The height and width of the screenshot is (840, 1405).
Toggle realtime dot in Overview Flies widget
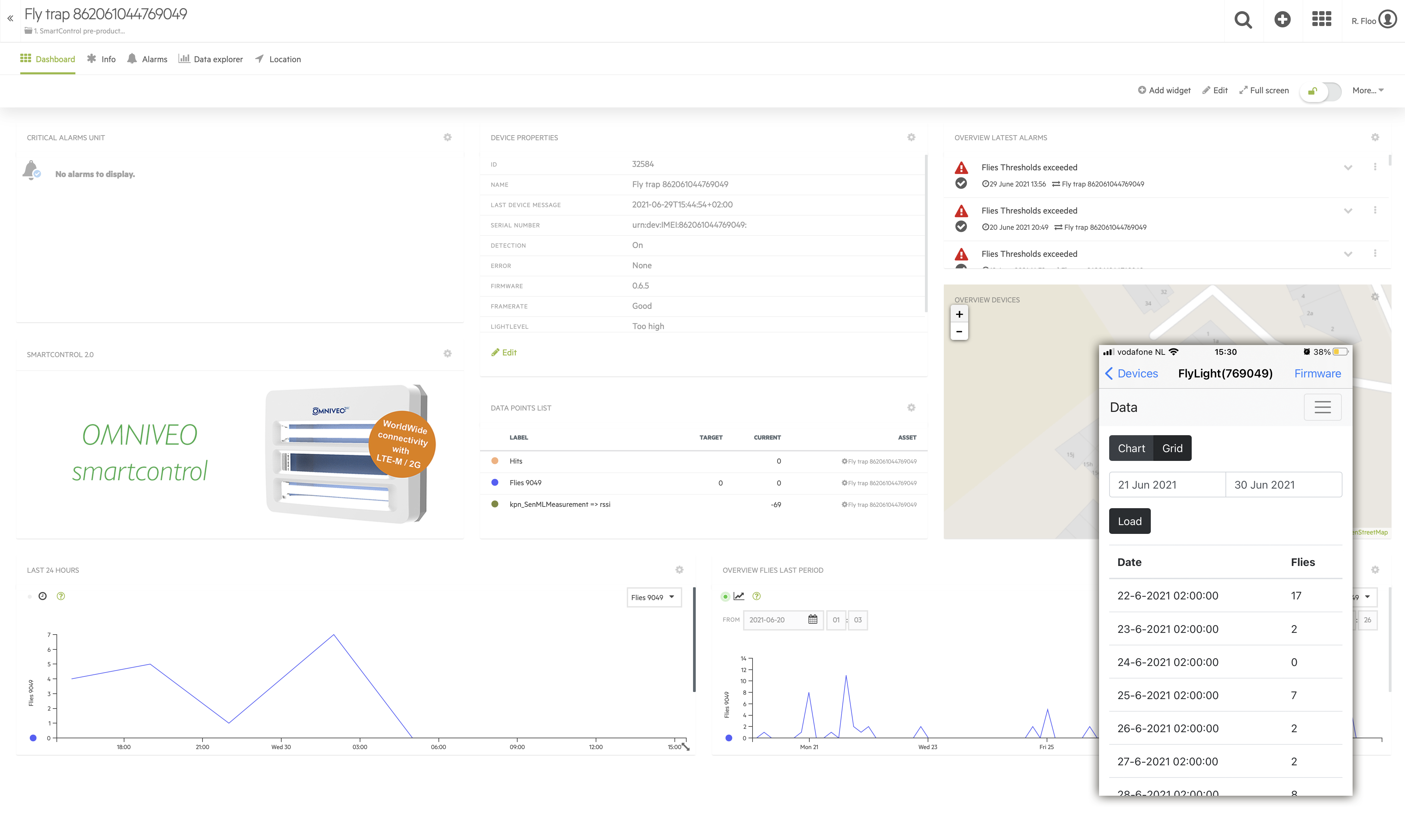[725, 596]
